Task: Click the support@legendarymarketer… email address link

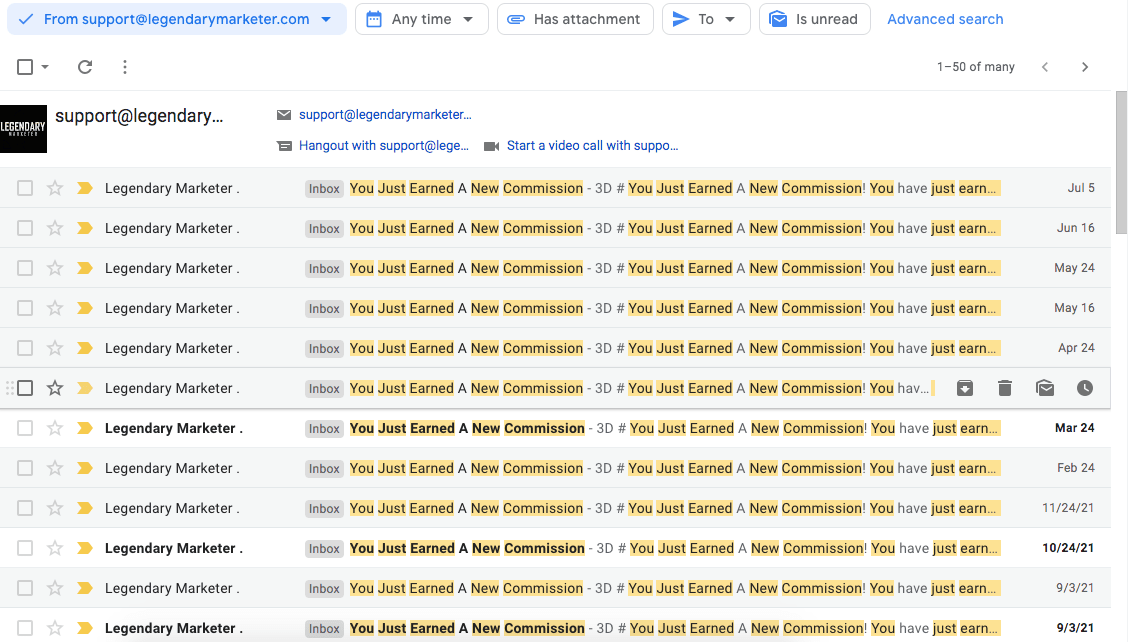Action: coord(385,115)
